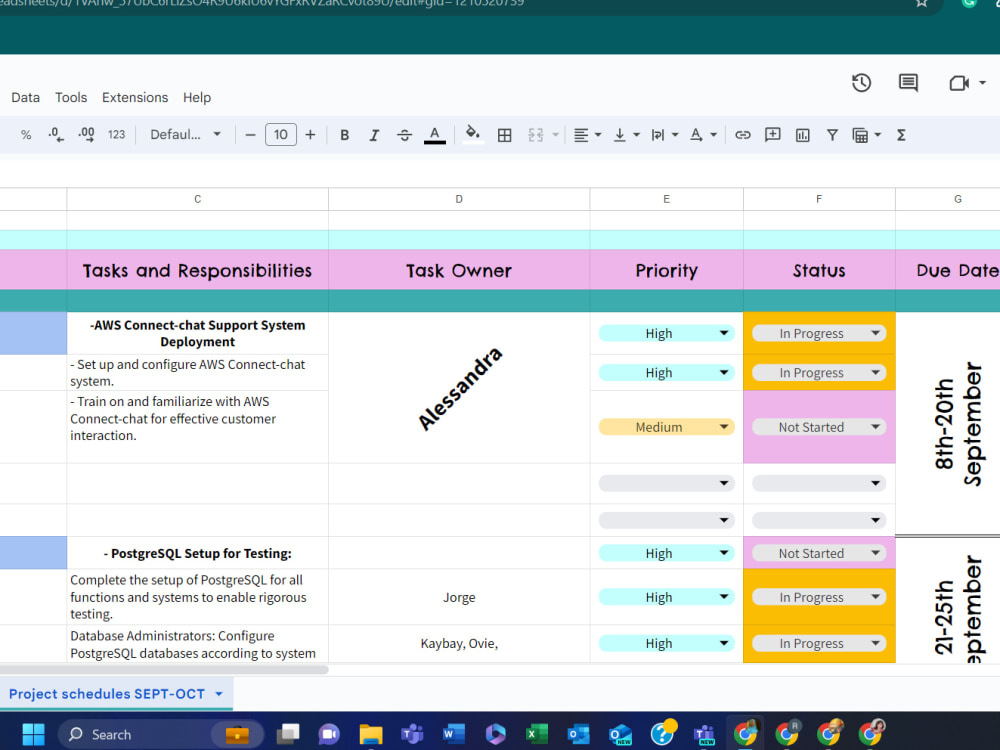Image resolution: width=1000 pixels, height=750 pixels.
Task: Open version history
Action: pos(861,83)
